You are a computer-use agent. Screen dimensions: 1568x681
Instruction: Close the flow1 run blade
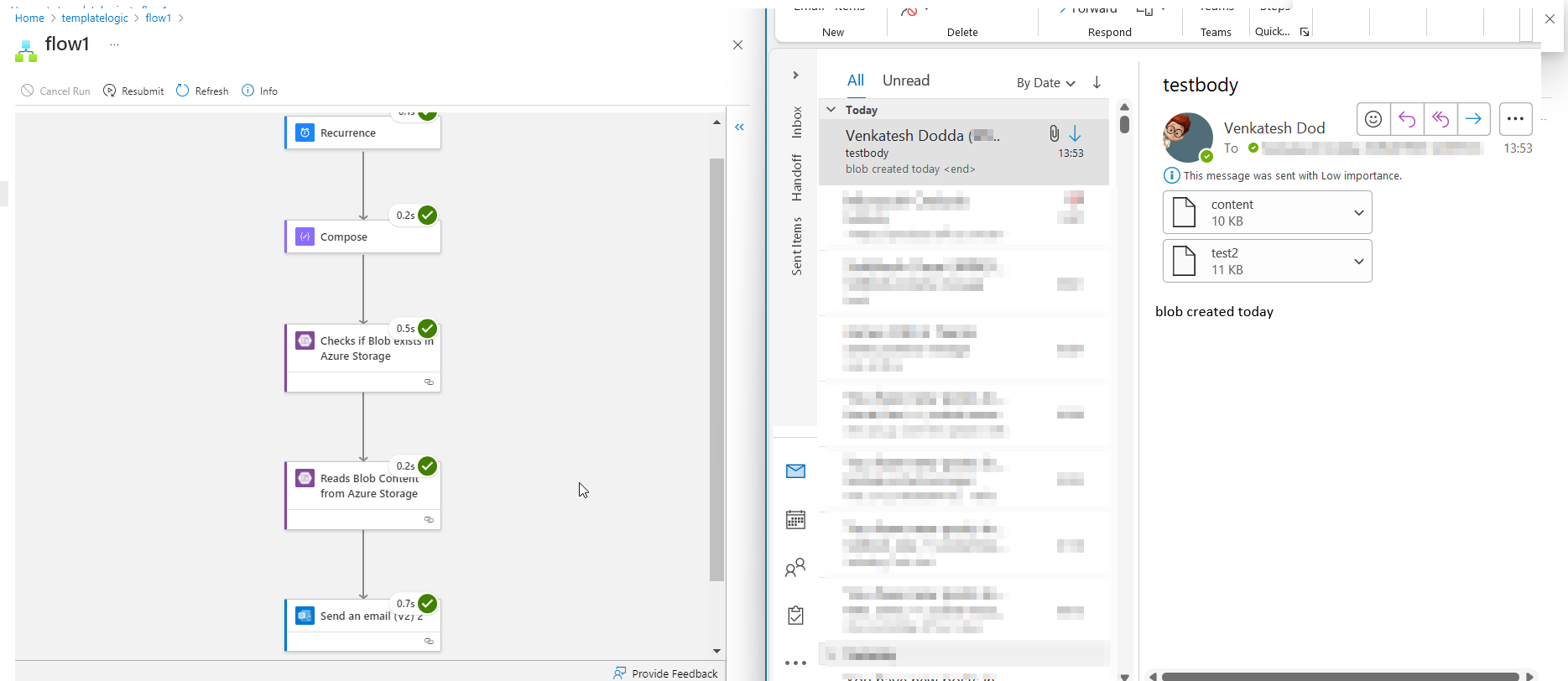pyautogui.click(x=737, y=45)
